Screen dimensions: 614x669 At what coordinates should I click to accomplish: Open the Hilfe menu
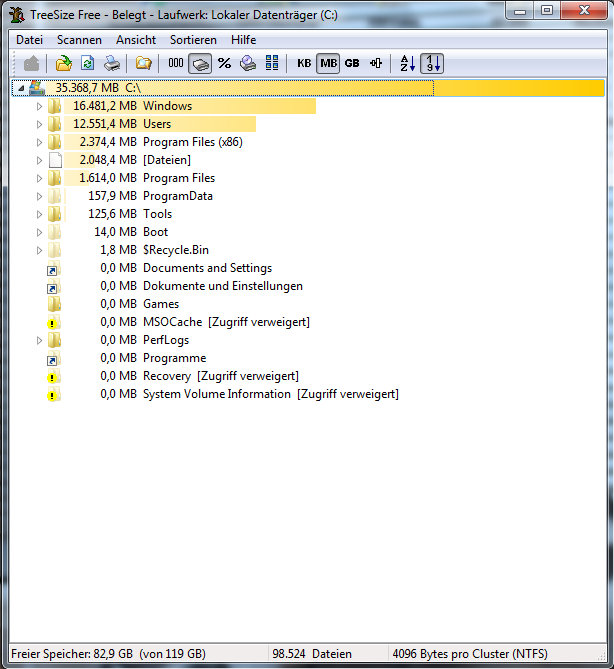tap(244, 40)
